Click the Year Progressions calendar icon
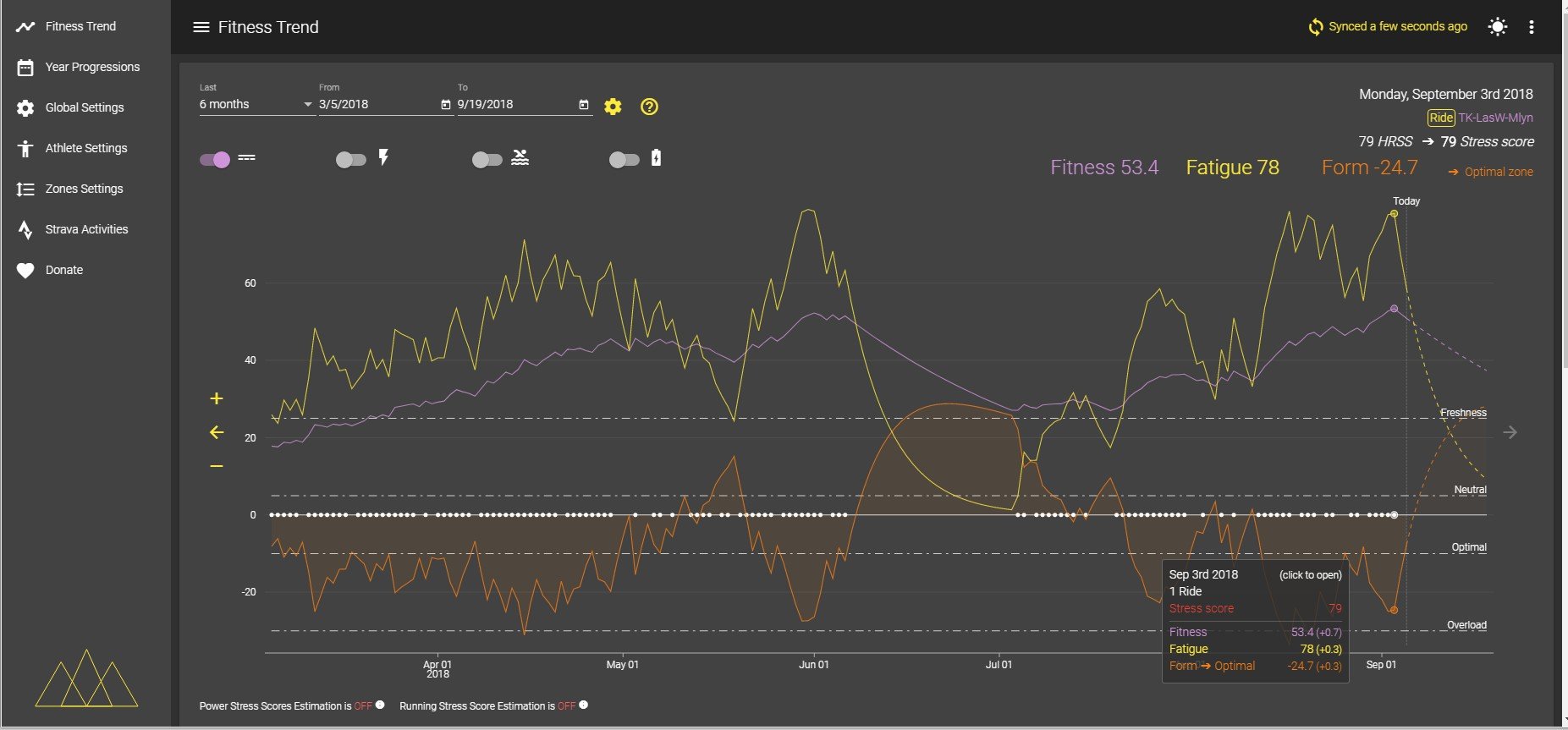This screenshot has height=730, width=1568. [x=25, y=68]
